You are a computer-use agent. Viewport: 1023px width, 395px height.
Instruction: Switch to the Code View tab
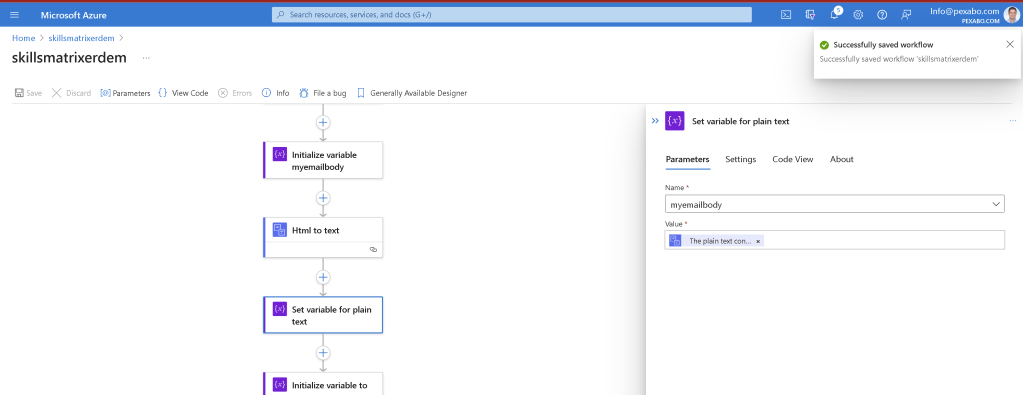coord(793,159)
